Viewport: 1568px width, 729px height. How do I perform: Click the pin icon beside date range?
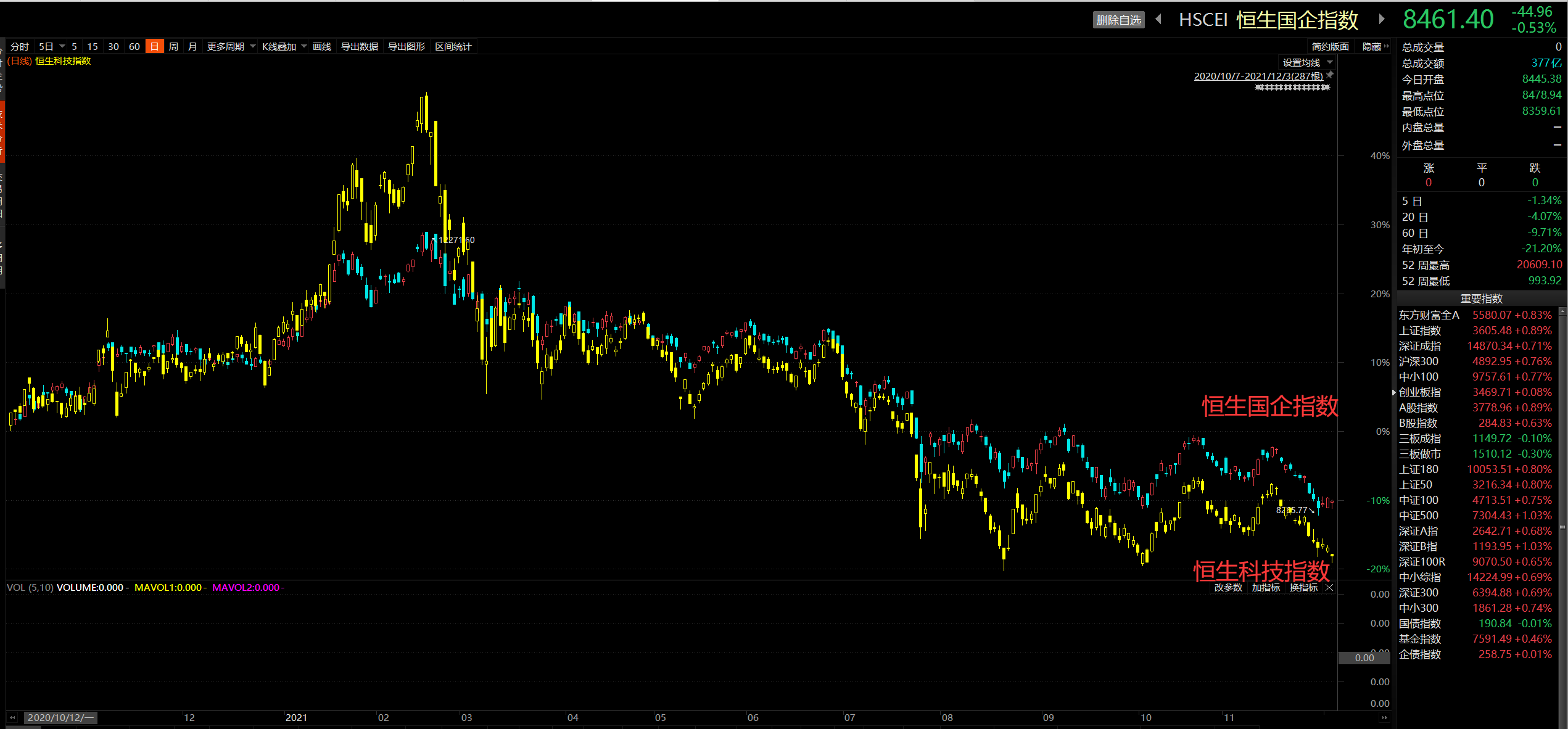(1330, 75)
